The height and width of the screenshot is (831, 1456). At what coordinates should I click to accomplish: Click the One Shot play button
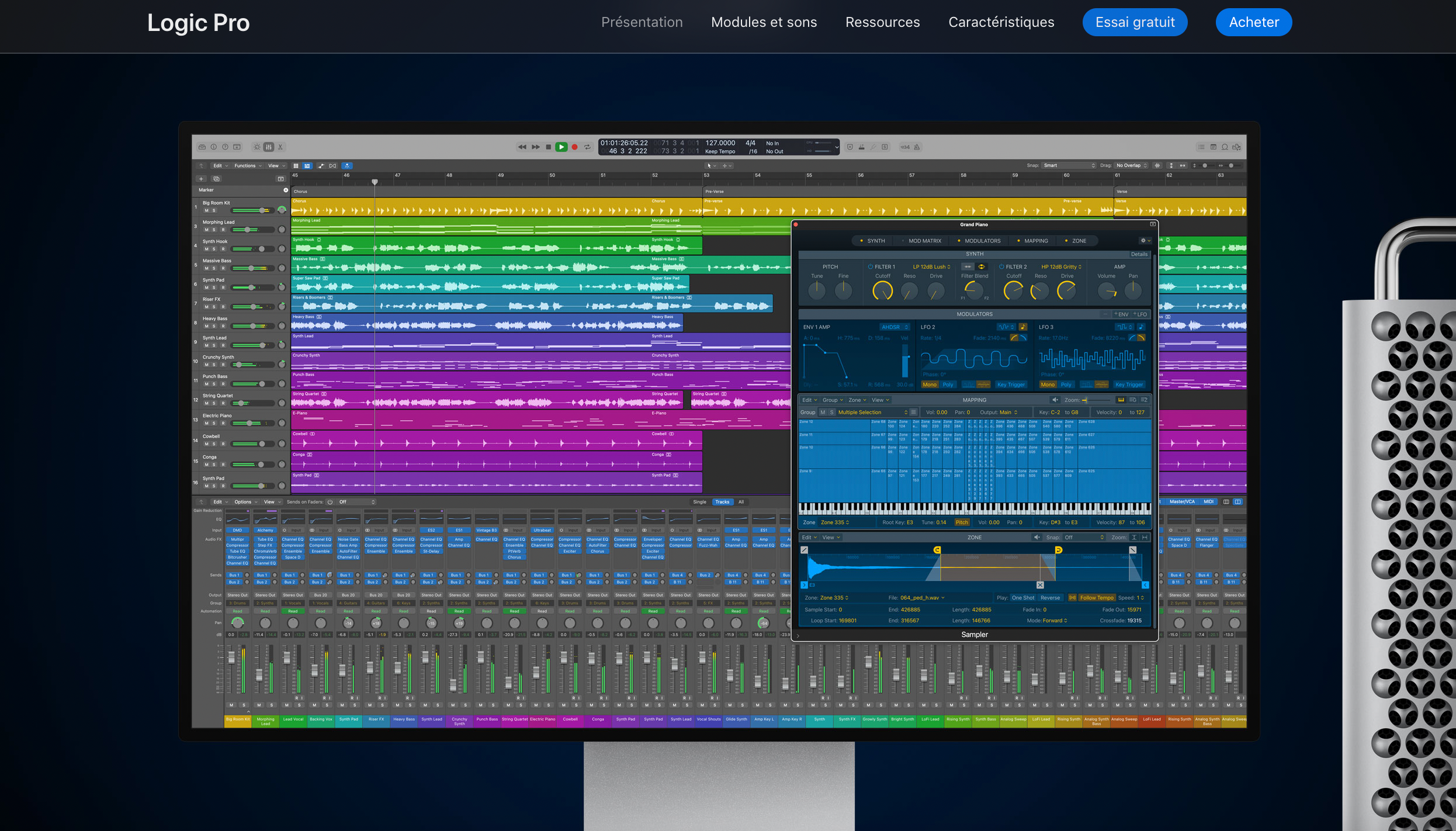coord(1023,598)
